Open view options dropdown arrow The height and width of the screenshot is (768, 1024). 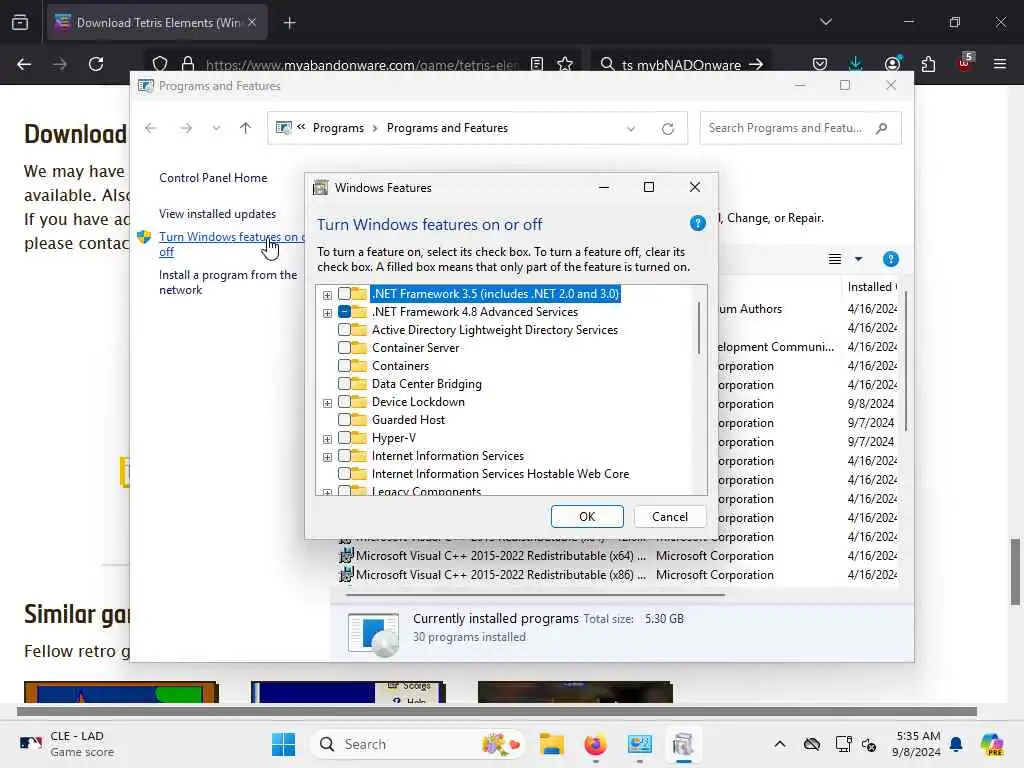click(x=858, y=259)
